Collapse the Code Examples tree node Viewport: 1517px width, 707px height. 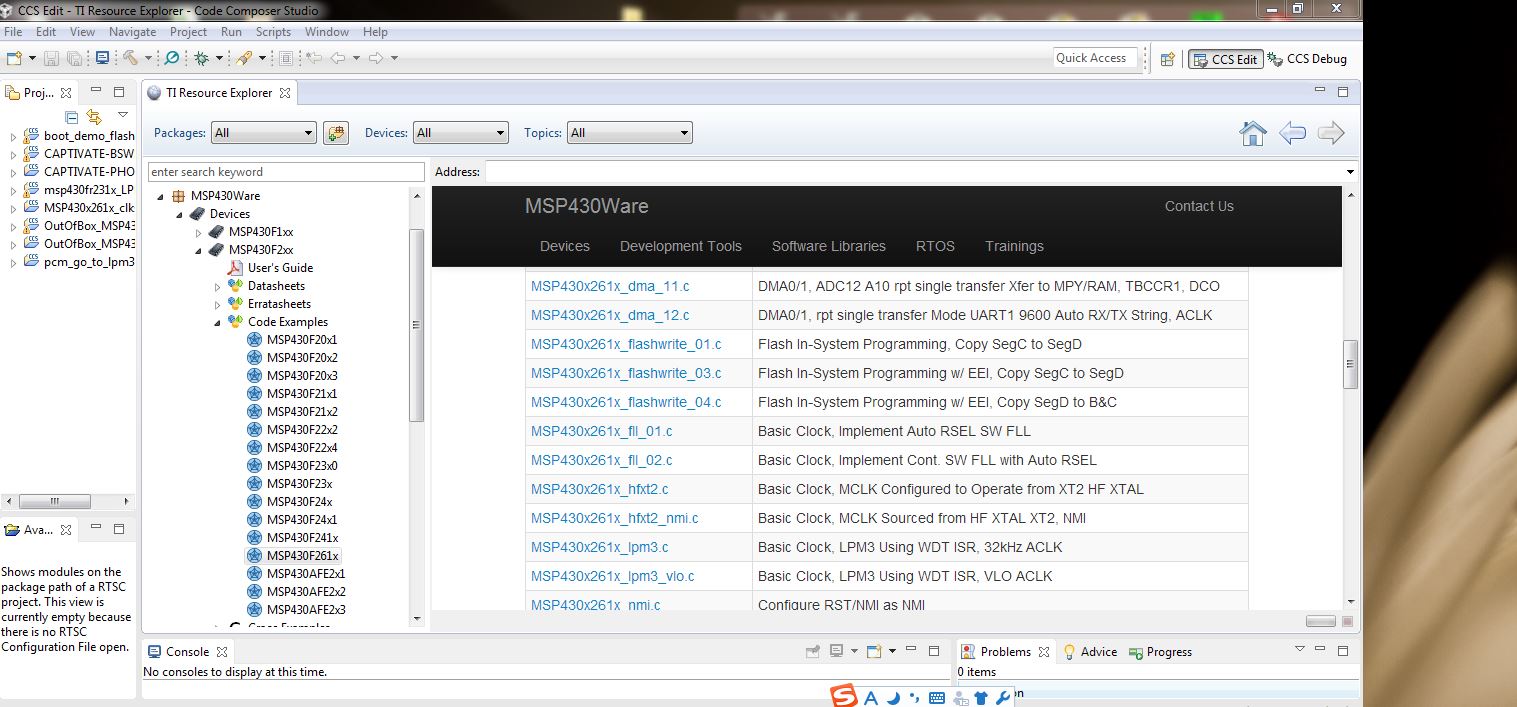tap(217, 322)
